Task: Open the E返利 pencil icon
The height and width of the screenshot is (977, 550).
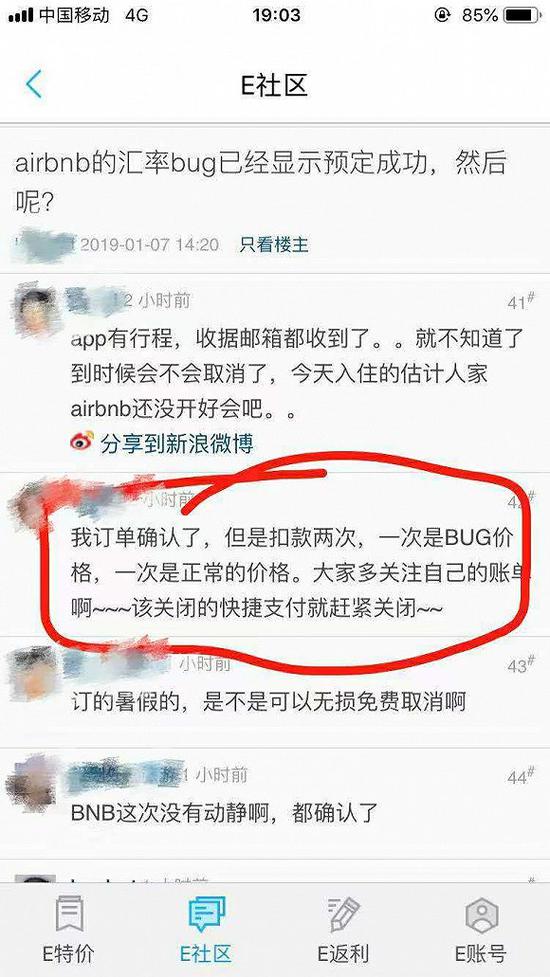Action: click(343, 914)
